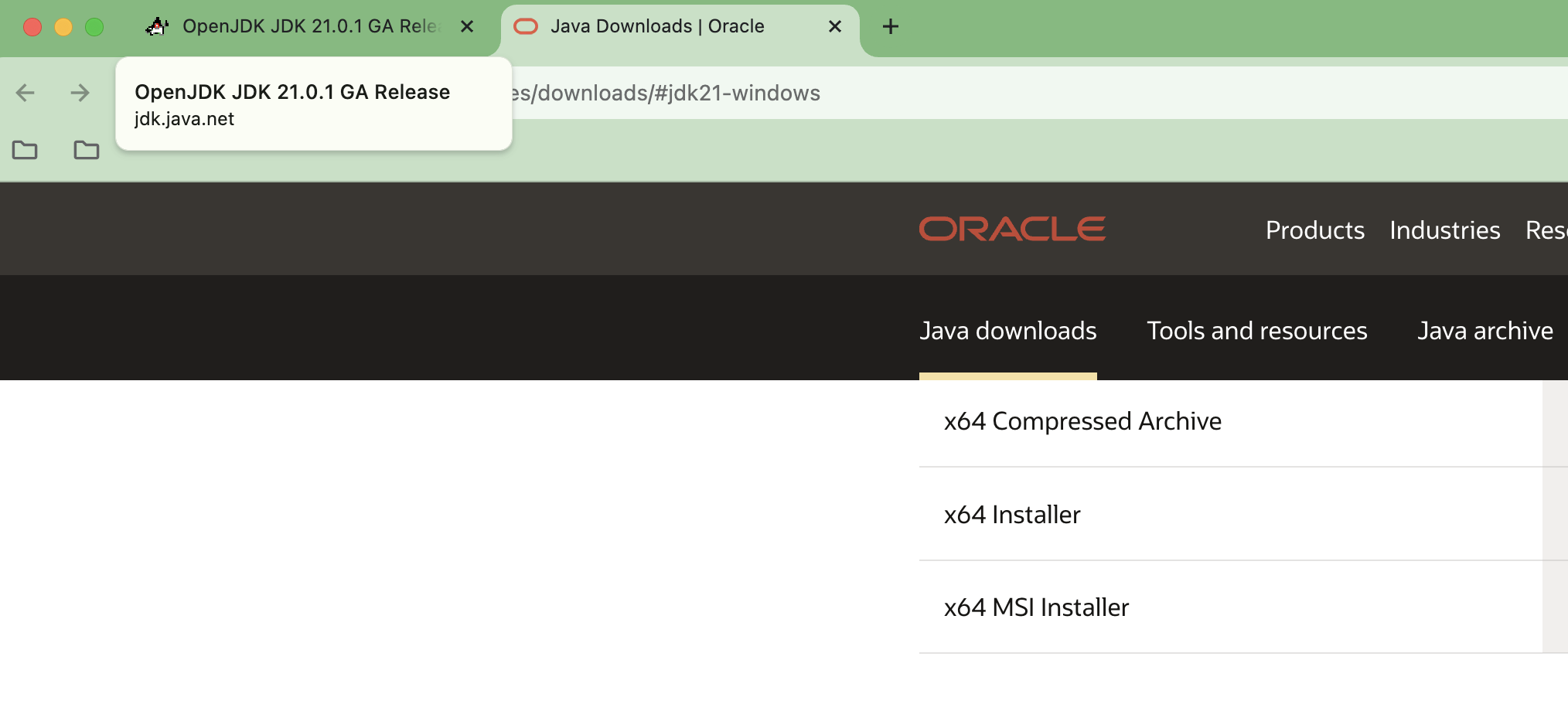Open the Industries menu
Screen dimensions: 1568x711
[1444, 230]
